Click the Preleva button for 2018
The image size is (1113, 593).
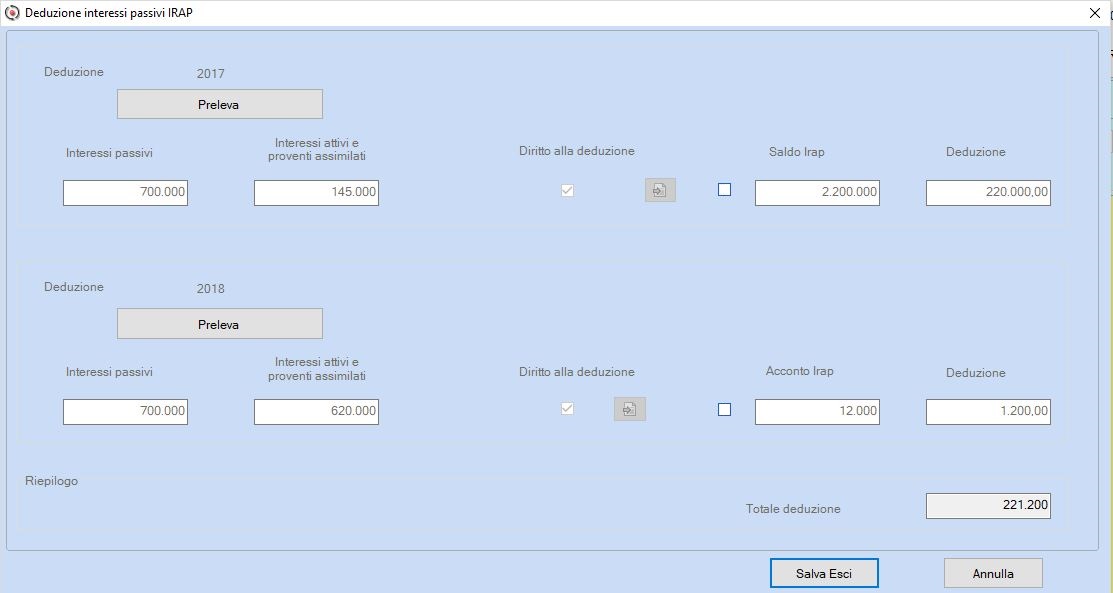pyautogui.click(x=220, y=324)
